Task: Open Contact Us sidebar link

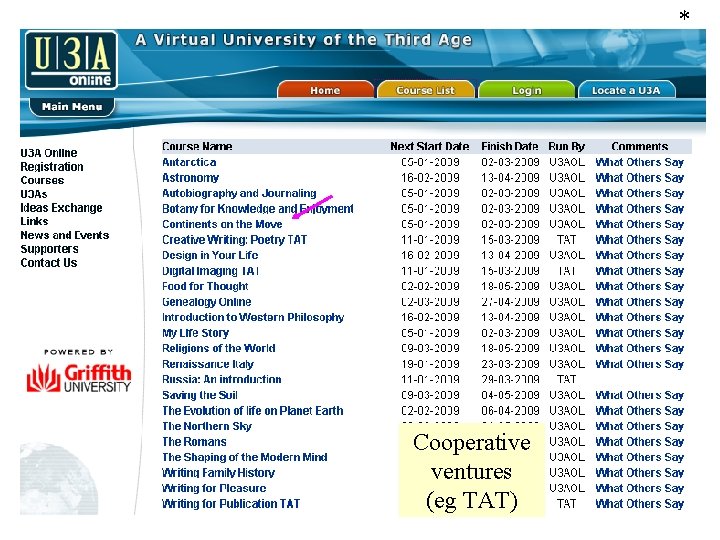Action: point(49,263)
